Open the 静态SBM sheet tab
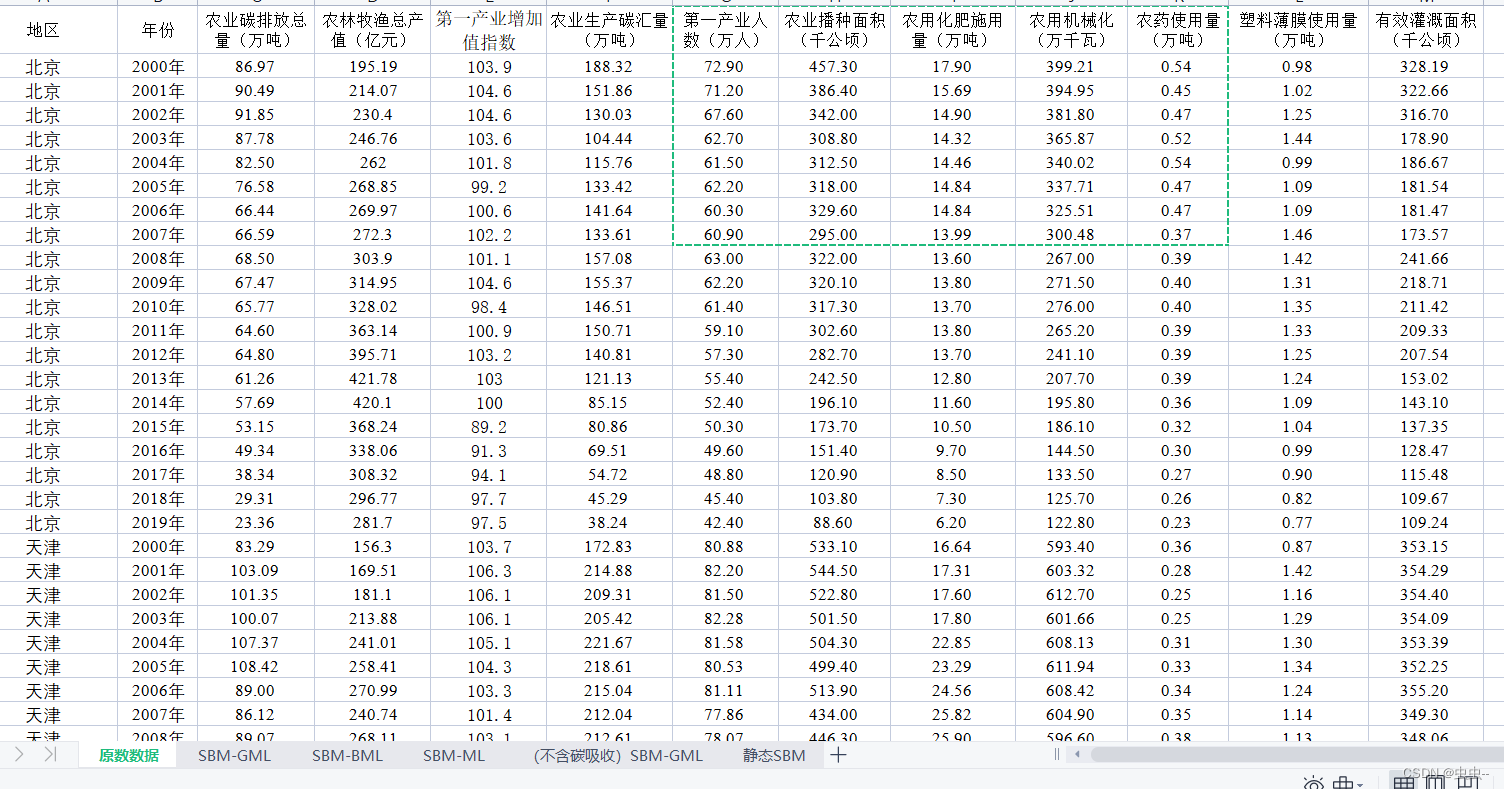The width and height of the screenshot is (1504, 789). point(774,755)
